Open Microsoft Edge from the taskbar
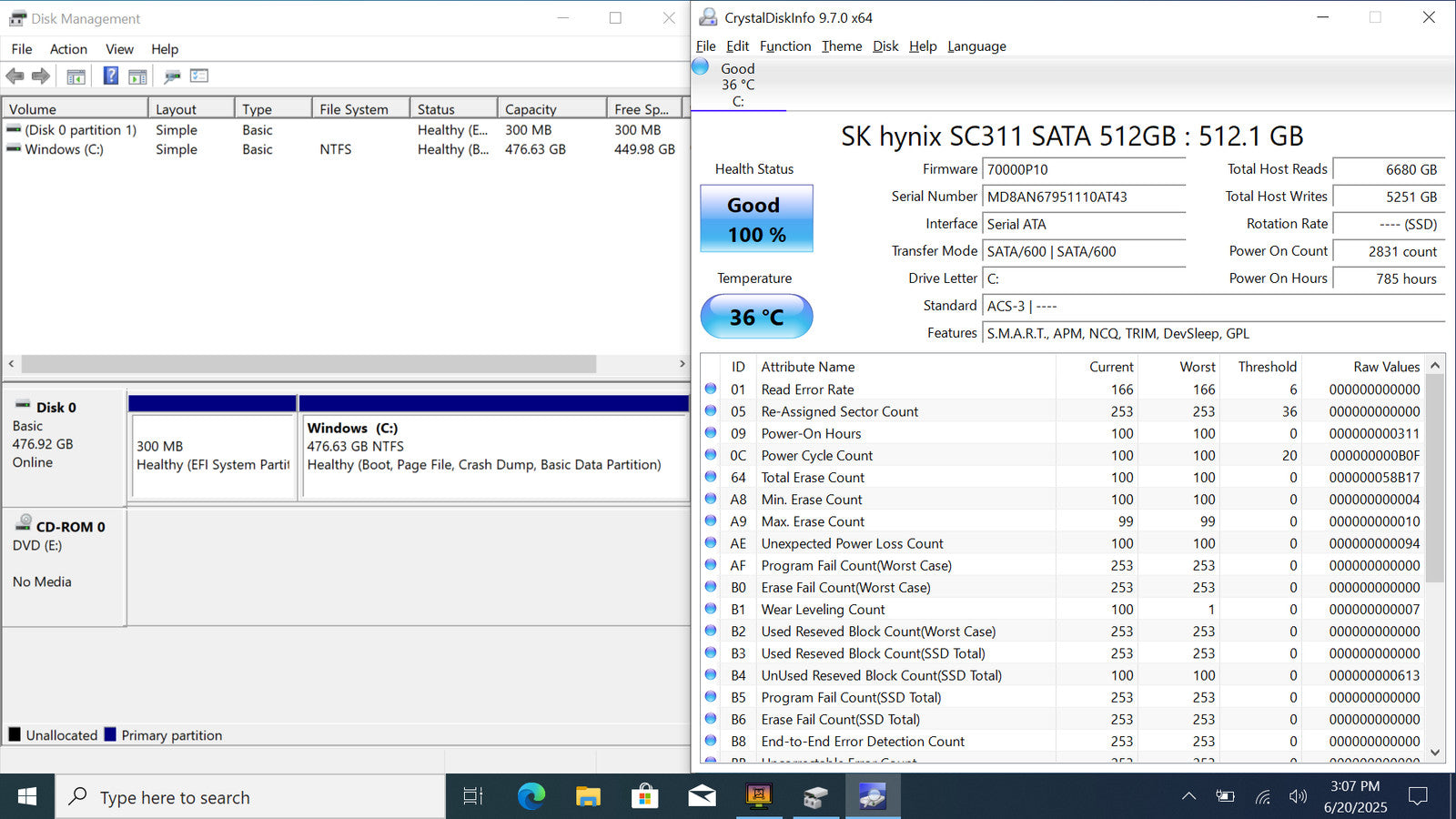 click(x=531, y=797)
